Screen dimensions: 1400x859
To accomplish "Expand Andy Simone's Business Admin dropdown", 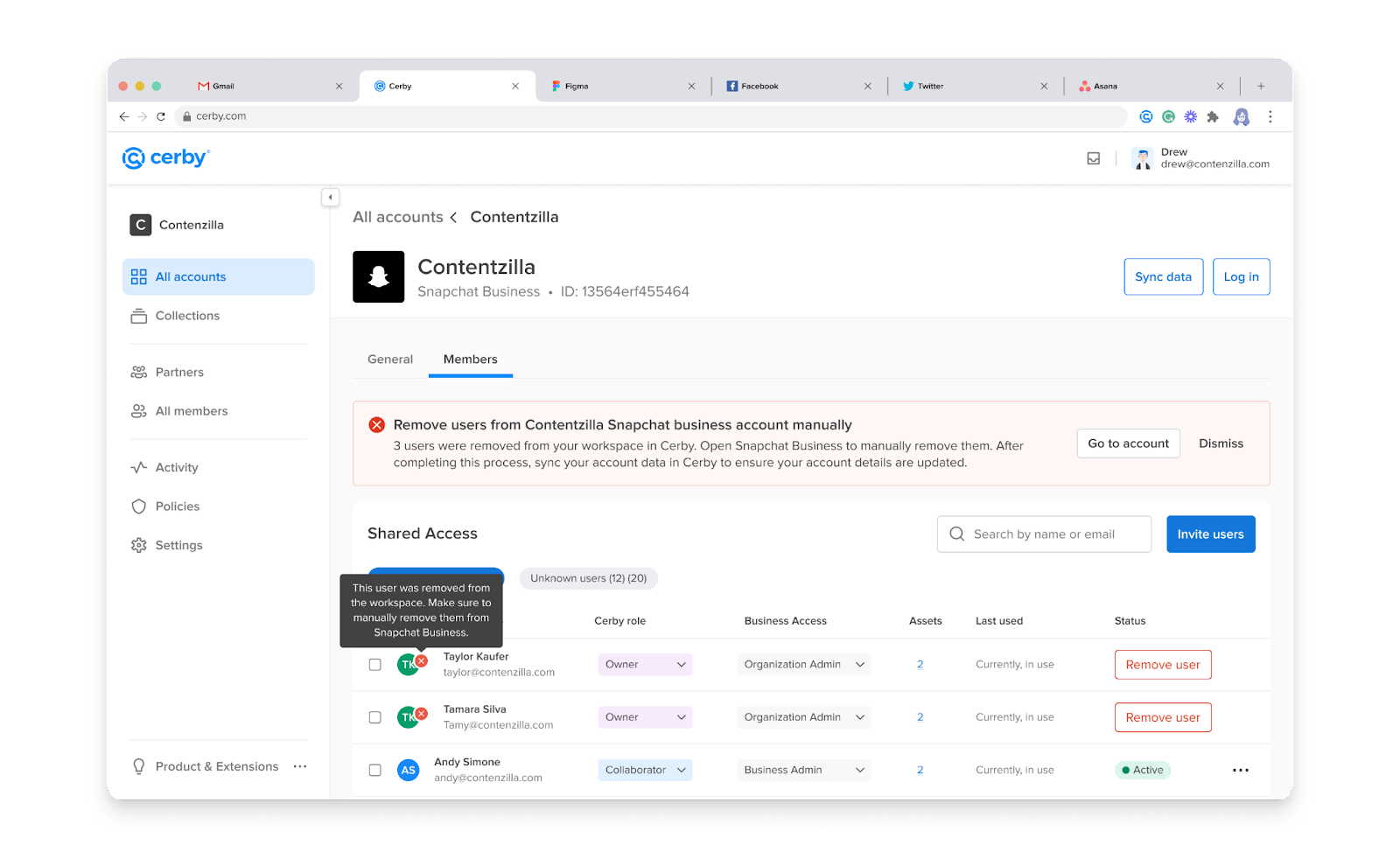I will [x=803, y=770].
